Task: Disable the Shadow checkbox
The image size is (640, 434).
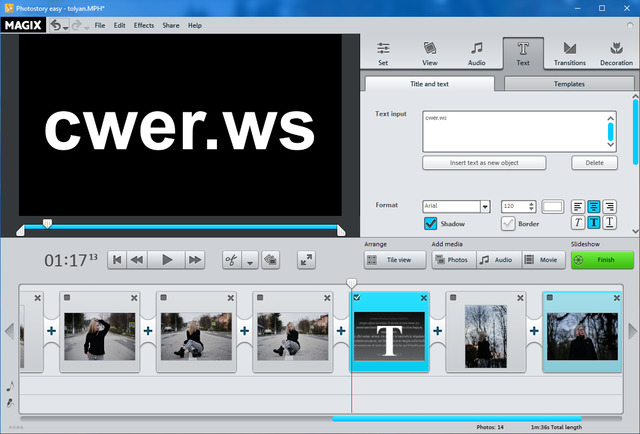Action: tap(431, 223)
